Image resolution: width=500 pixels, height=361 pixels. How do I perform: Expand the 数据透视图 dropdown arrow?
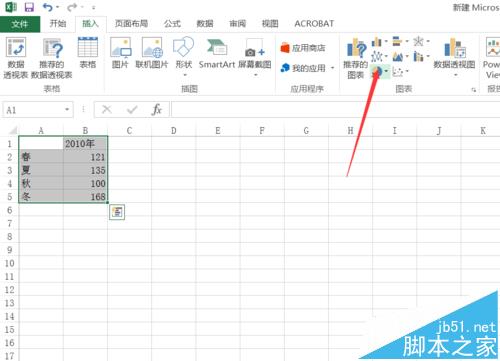coord(455,75)
